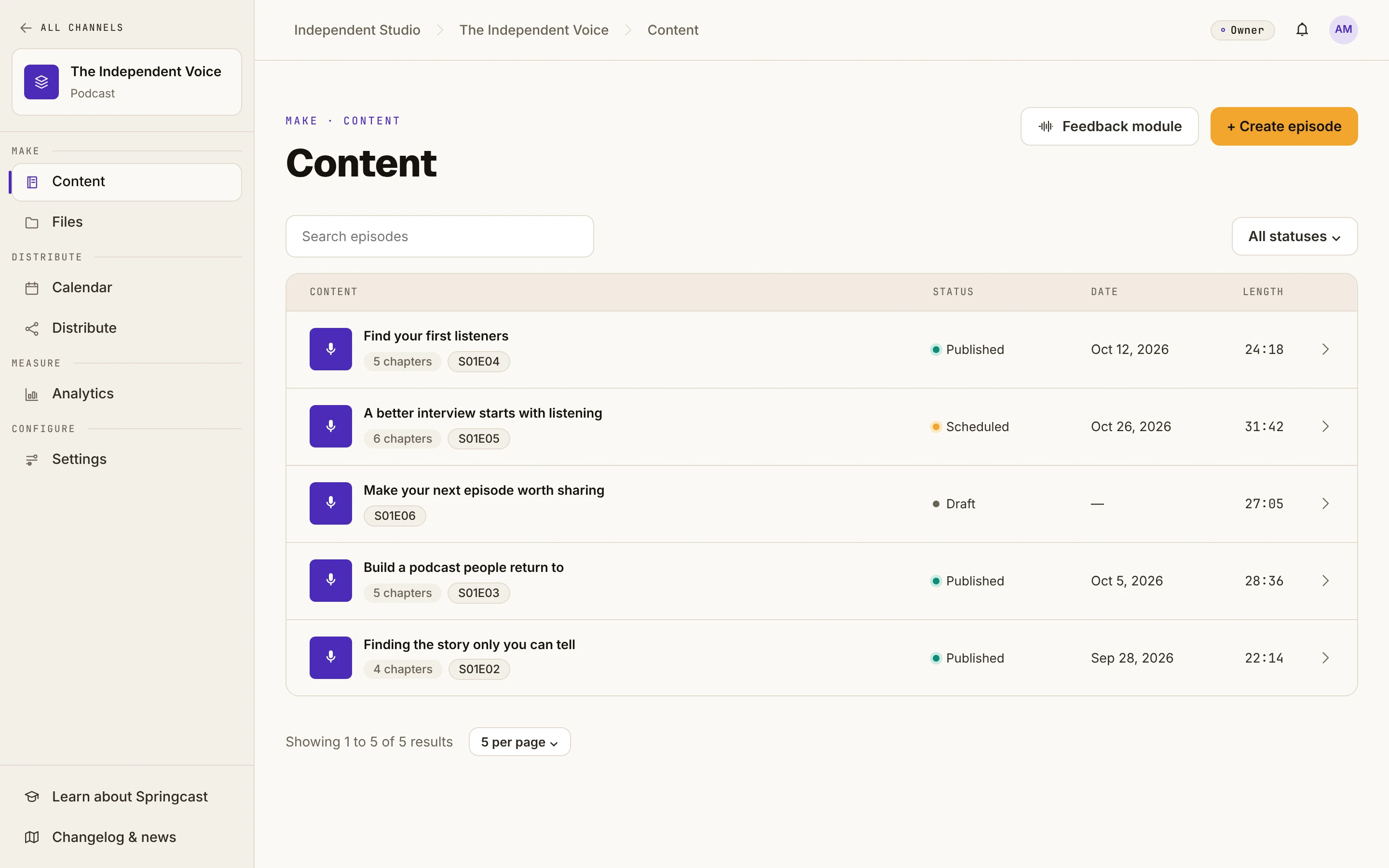Click the podcast layers logo icon
The image size is (1389, 868).
pyautogui.click(x=41, y=82)
